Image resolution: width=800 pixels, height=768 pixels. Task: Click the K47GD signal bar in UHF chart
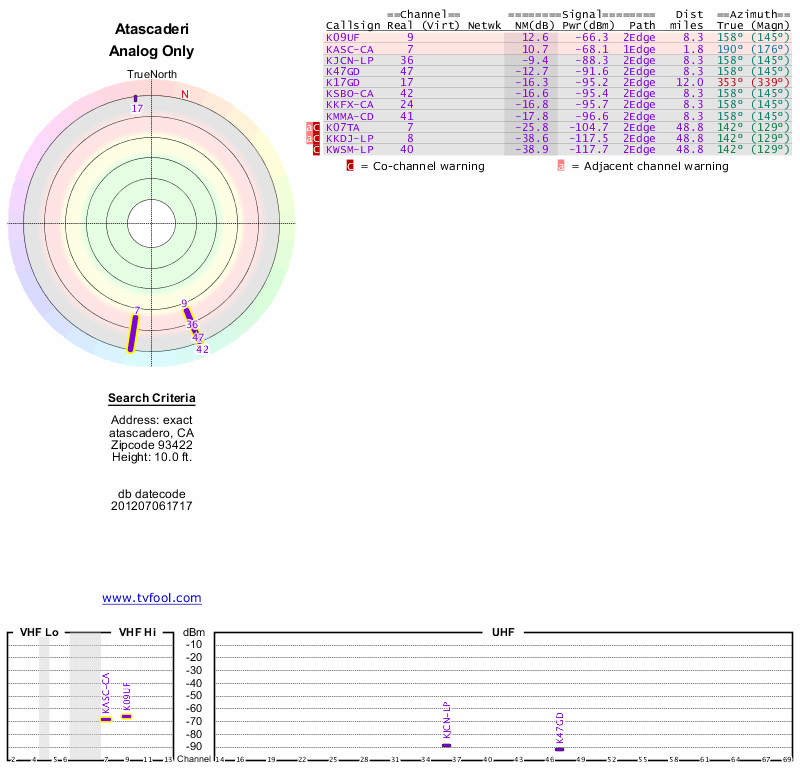tap(559, 749)
